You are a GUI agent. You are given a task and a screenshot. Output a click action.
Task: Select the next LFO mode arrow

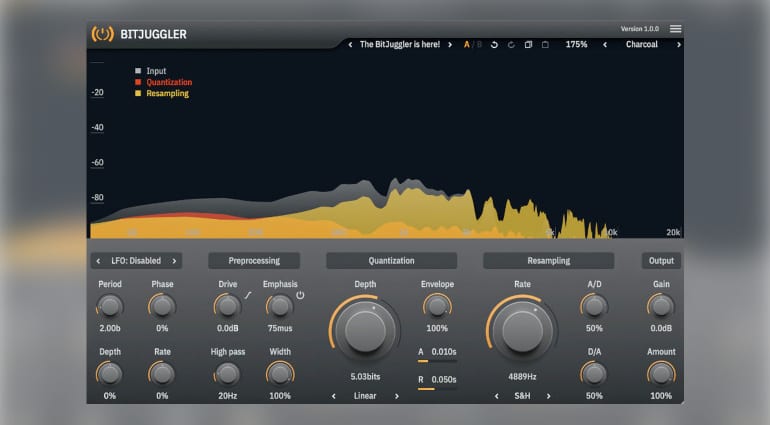tap(174, 261)
